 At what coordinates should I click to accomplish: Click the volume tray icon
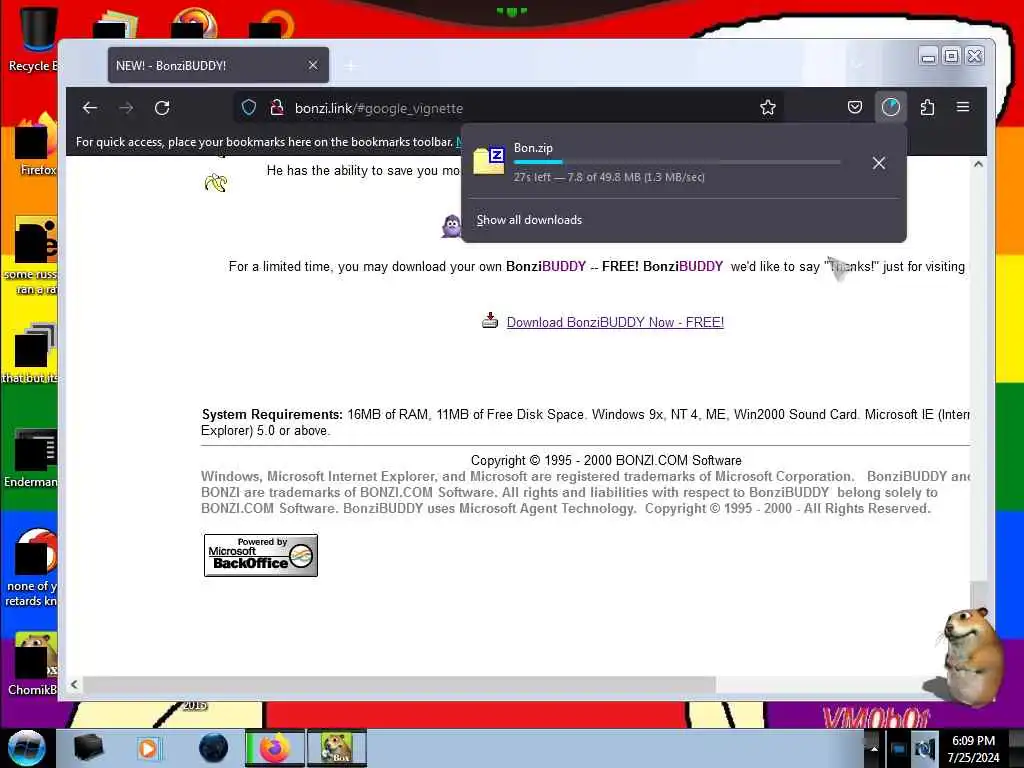[x=925, y=748]
